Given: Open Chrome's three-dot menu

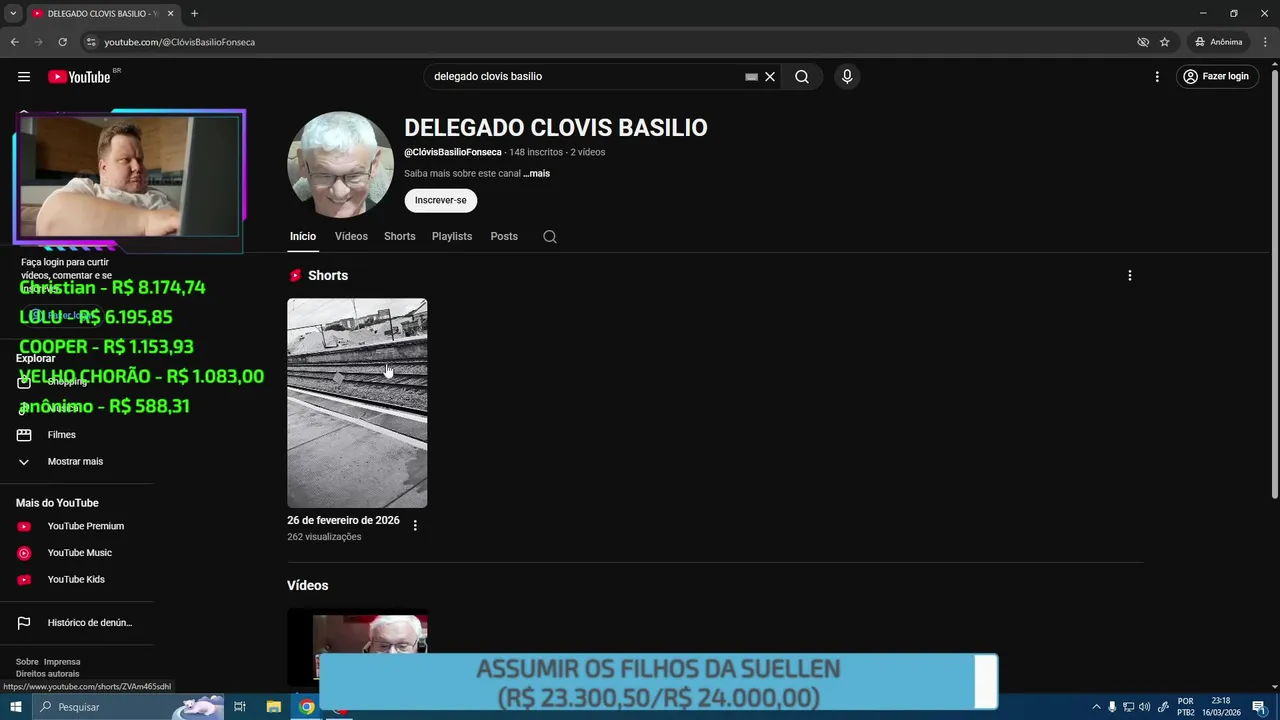Looking at the screenshot, I should point(1265,42).
